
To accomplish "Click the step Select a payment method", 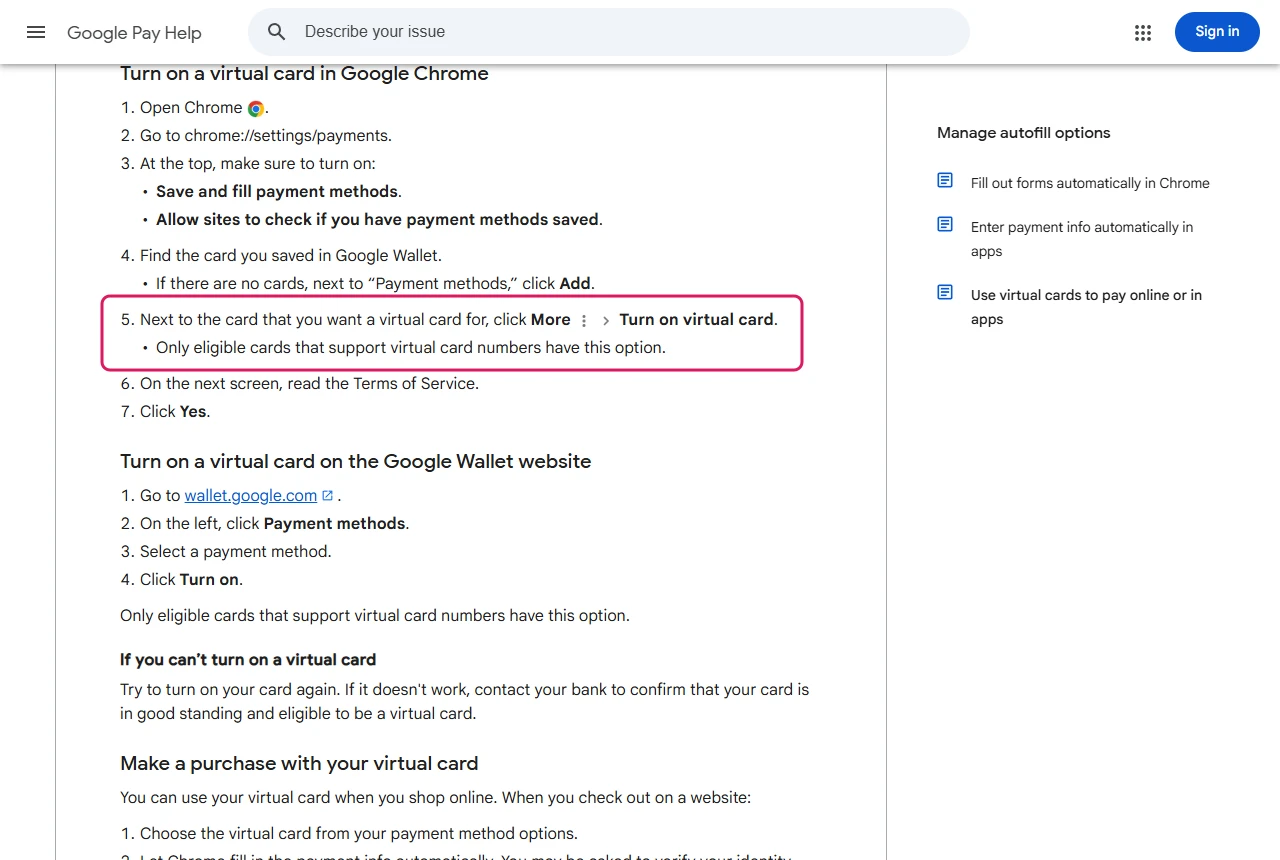I will pyautogui.click(x=235, y=551).
